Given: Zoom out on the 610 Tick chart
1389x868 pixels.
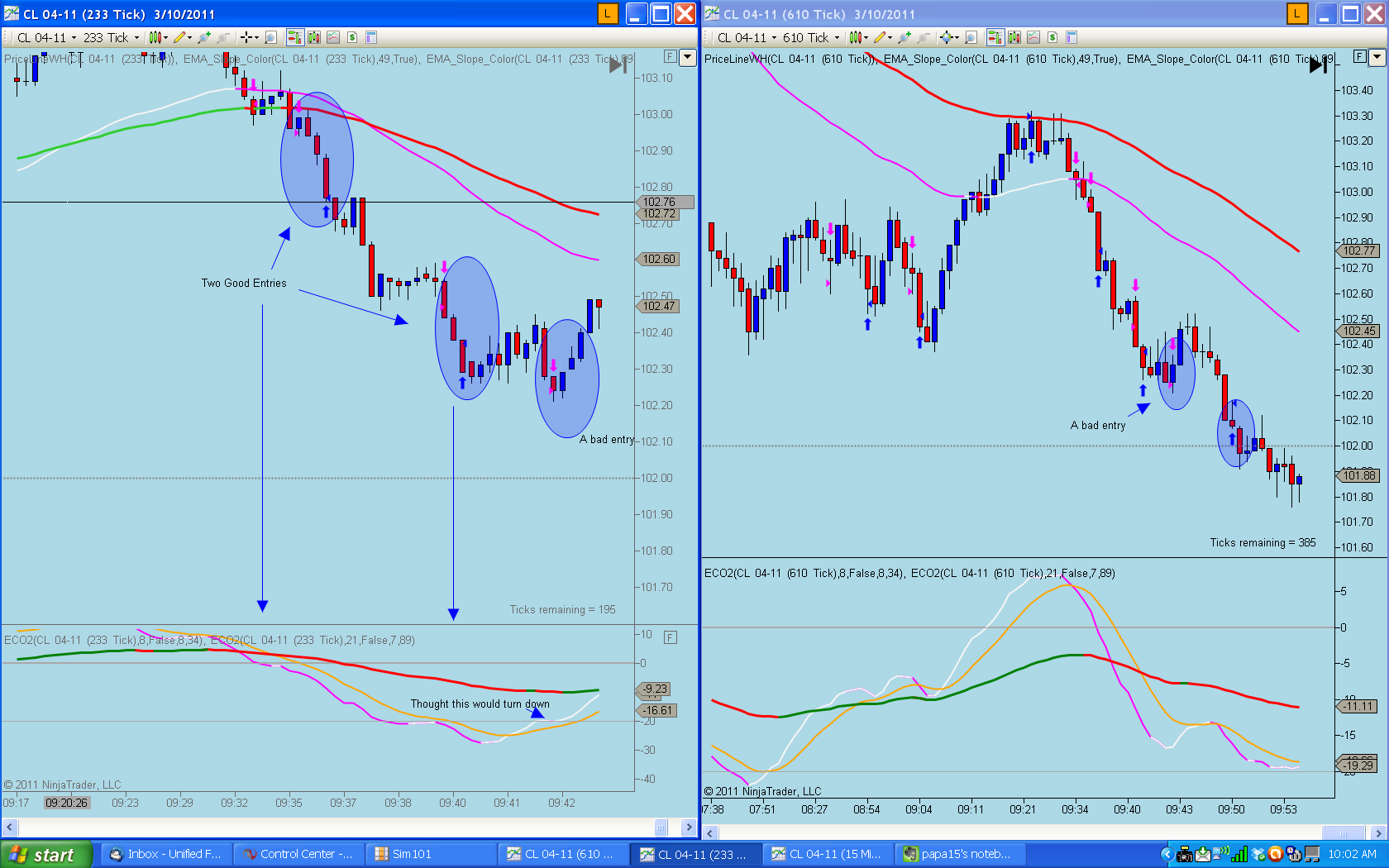Looking at the screenshot, I should pos(924,37).
